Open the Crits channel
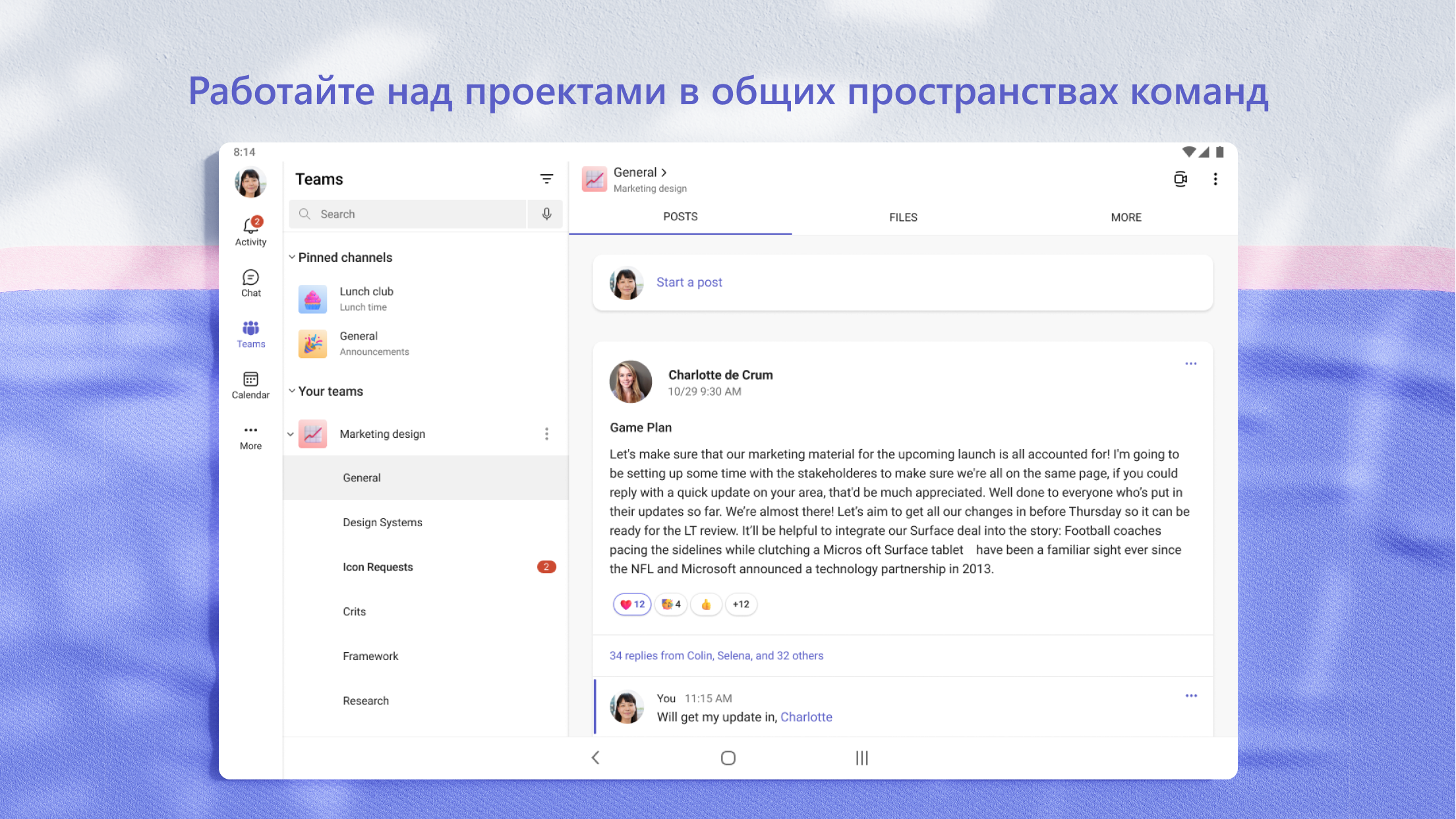Screen dimensions: 1456x819 point(426,611)
